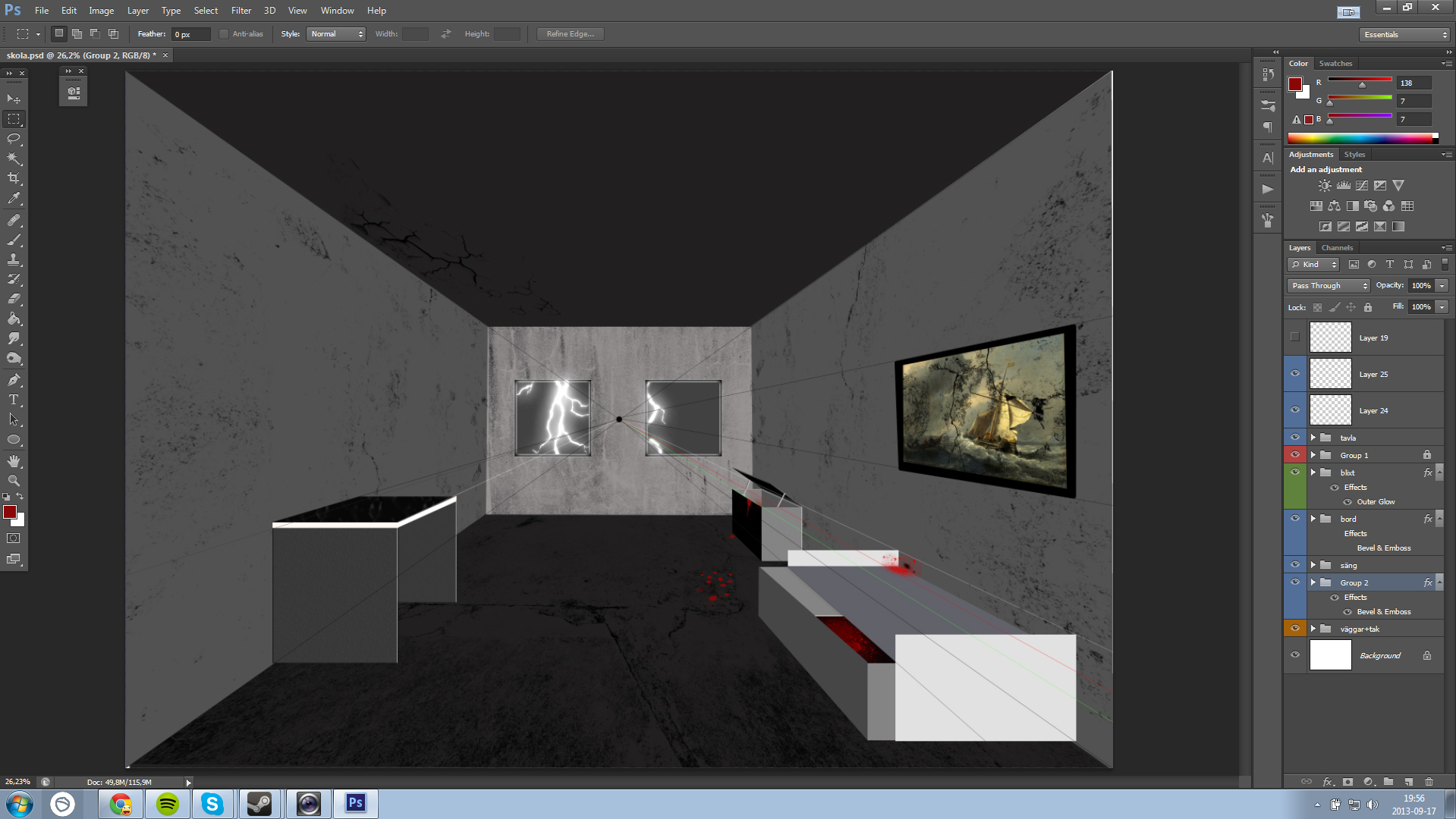Click the delete layer trash icon
Screen dimensions: 1456x819
coord(1429,782)
